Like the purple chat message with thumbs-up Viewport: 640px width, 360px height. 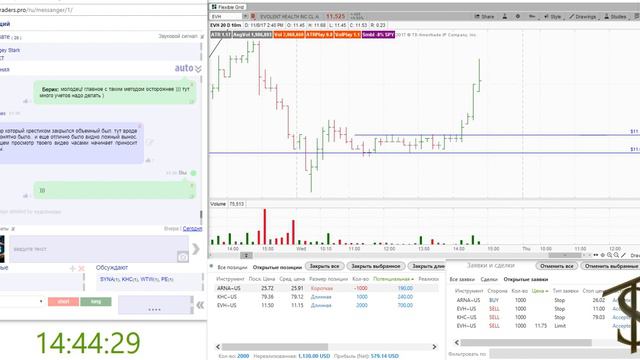pyautogui.click(x=148, y=160)
